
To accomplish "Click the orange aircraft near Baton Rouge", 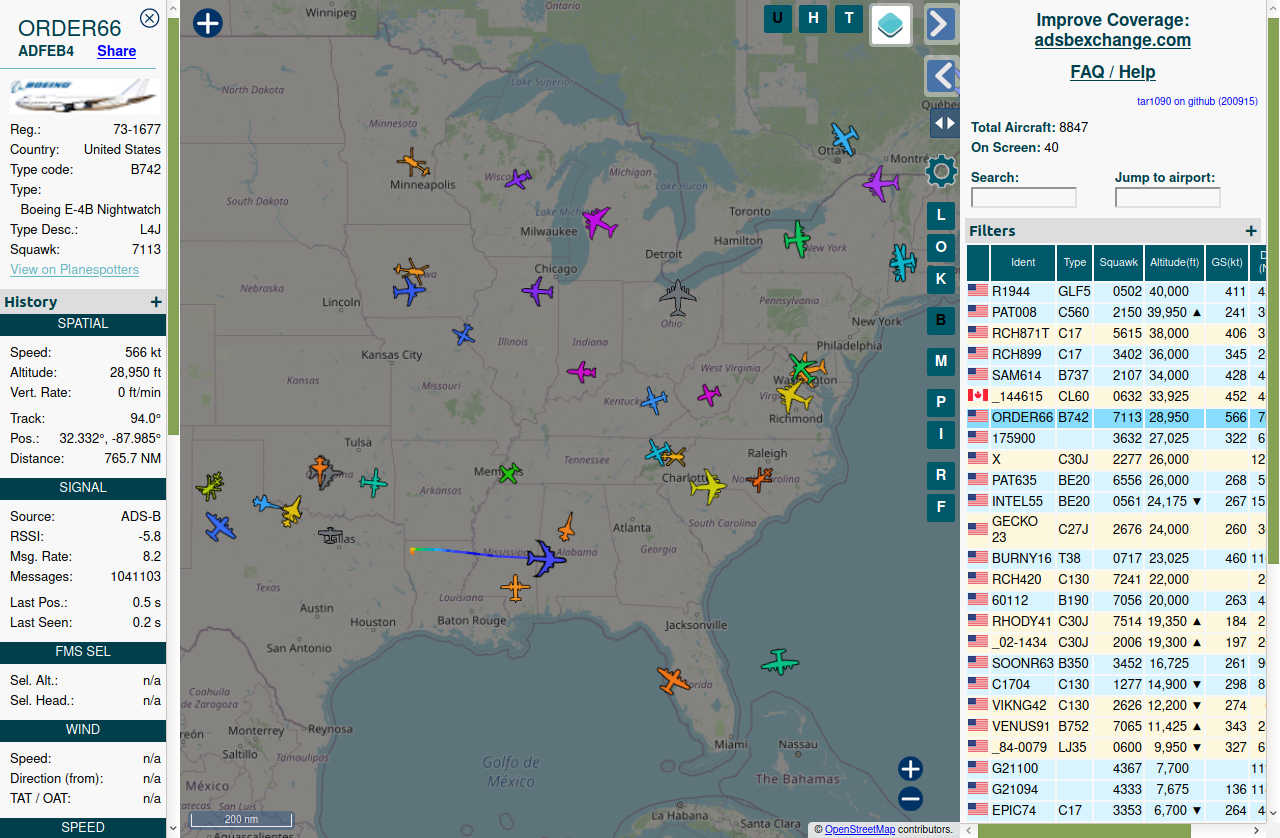I will click(x=515, y=588).
